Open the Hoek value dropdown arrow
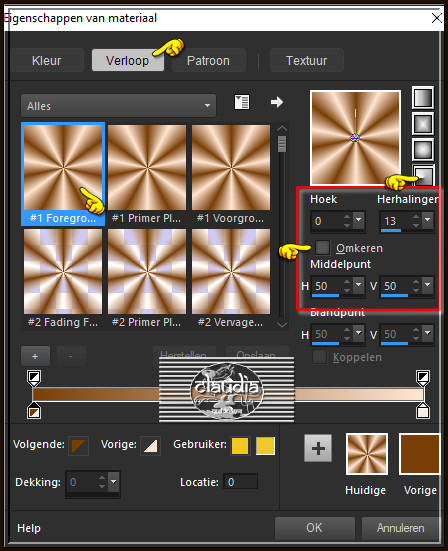The height and width of the screenshot is (551, 448). (x=358, y=220)
